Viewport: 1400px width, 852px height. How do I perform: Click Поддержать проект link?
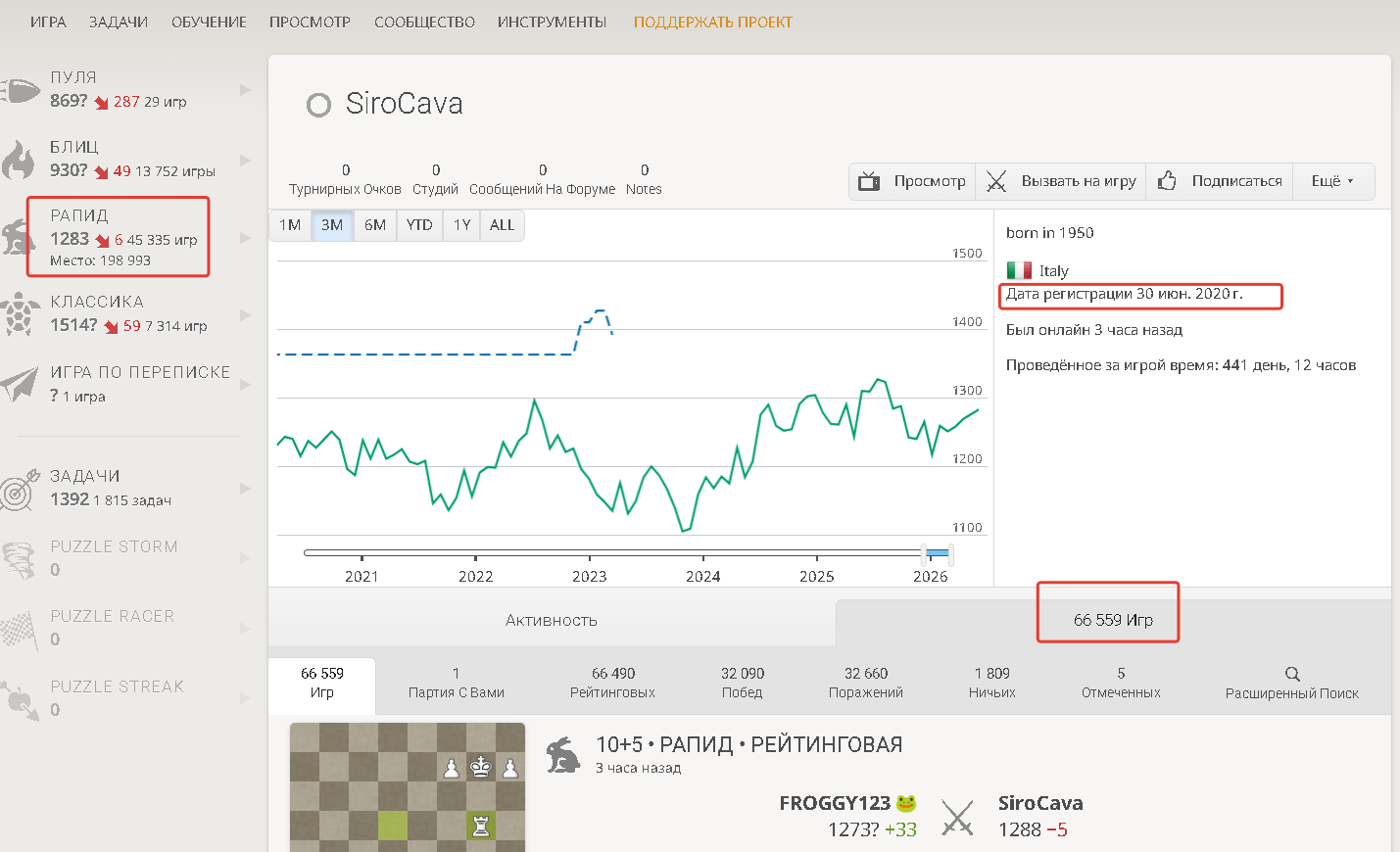(x=713, y=23)
